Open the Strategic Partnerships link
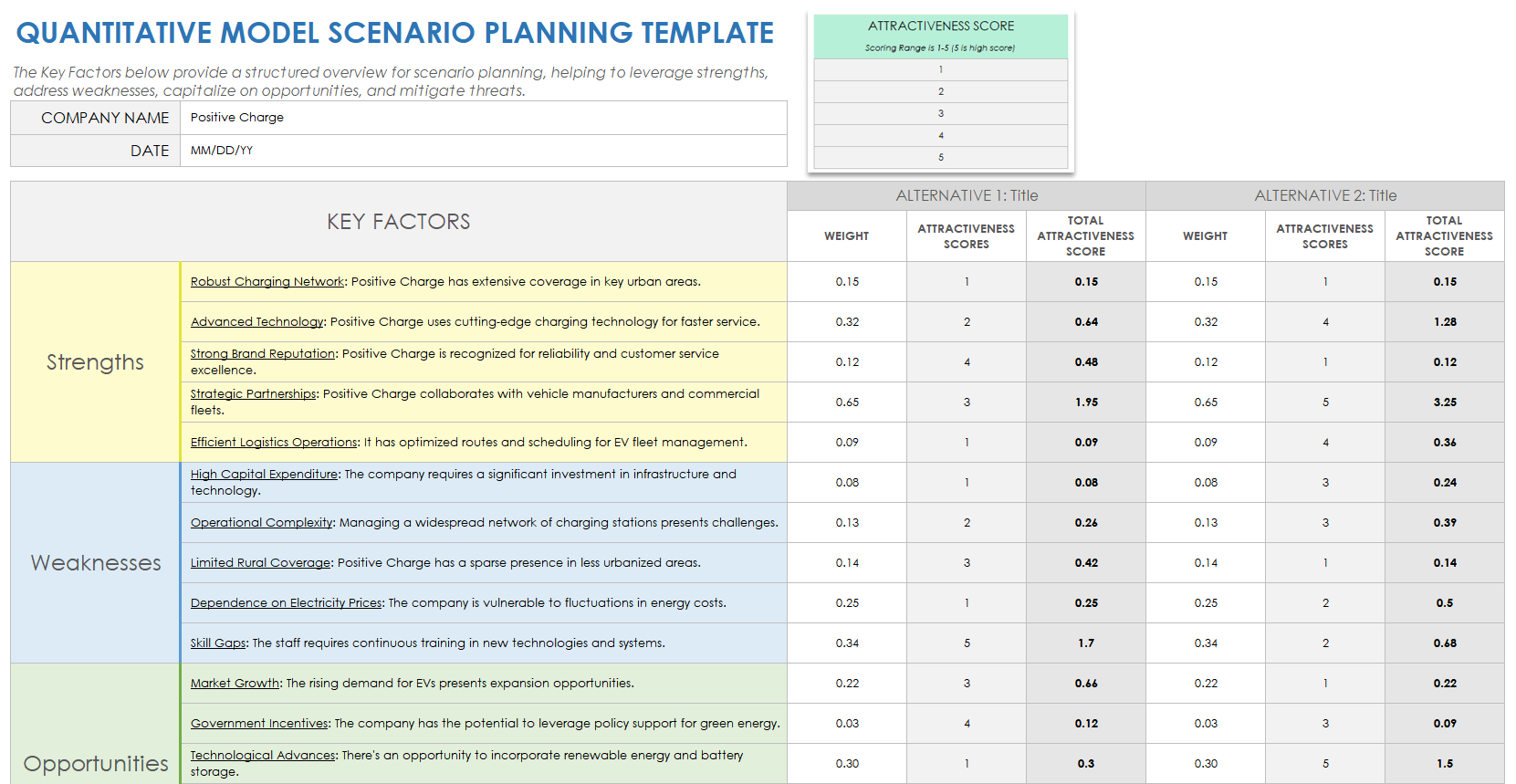This screenshot has height=784, width=1516. [x=253, y=394]
